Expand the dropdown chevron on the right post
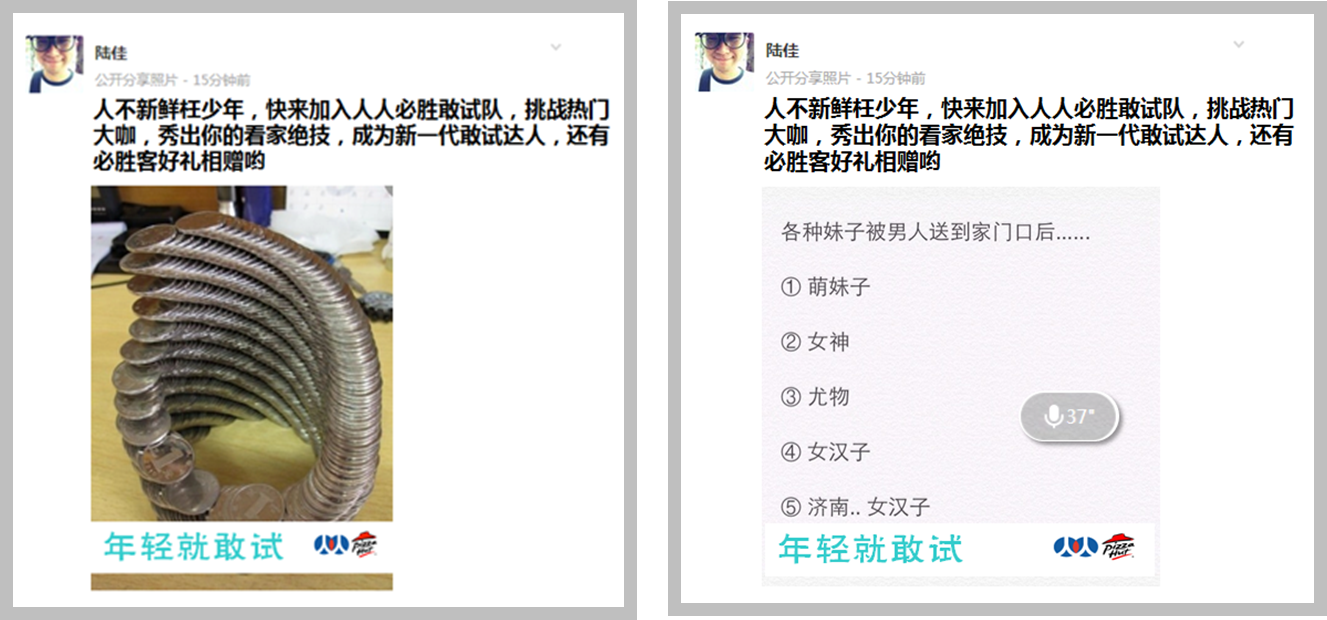 1238,44
